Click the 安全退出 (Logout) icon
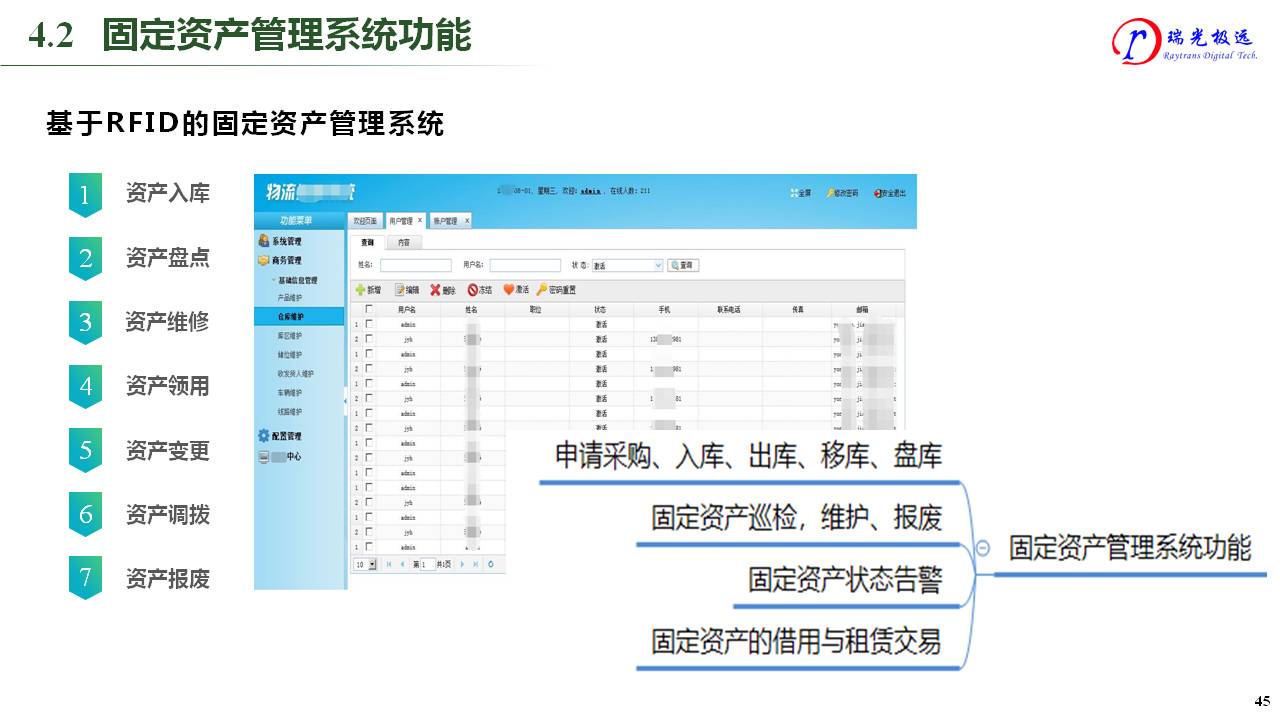Viewport: 1280px width, 720px height. [878, 193]
